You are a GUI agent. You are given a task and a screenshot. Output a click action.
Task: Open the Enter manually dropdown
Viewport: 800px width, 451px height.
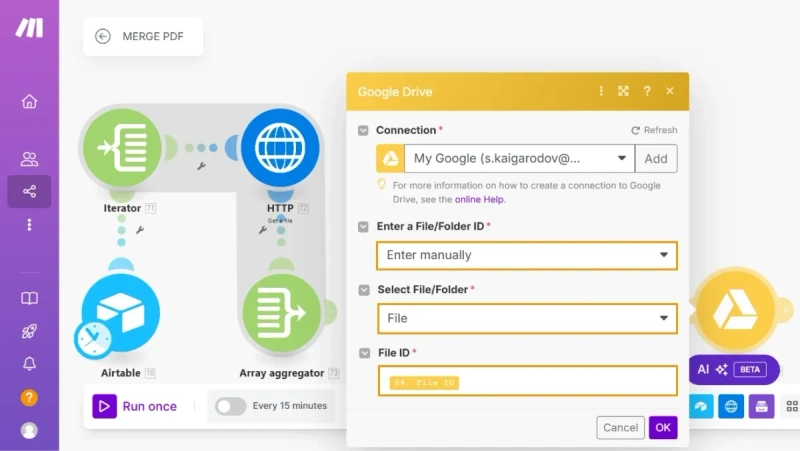[527, 255]
